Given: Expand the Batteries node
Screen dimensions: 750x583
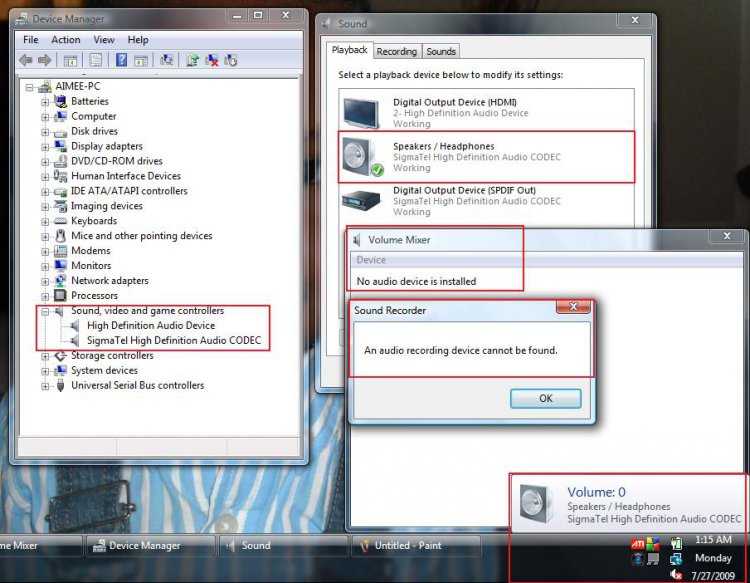Looking at the screenshot, I should 45,102.
